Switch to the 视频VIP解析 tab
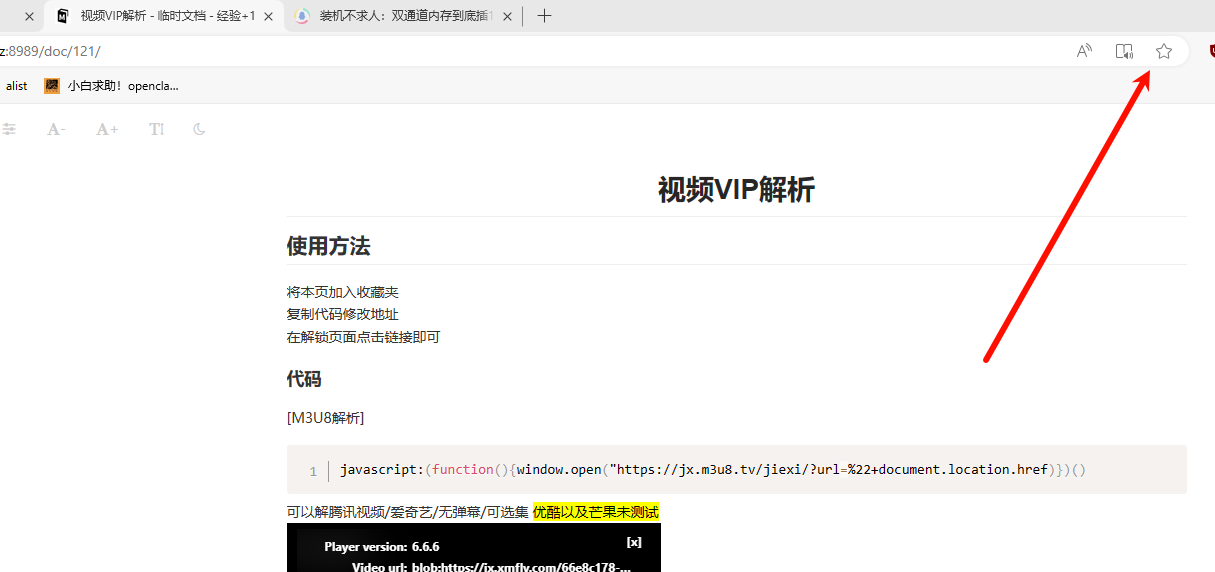Viewport: 1215px width, 572px height. point(160,16)
